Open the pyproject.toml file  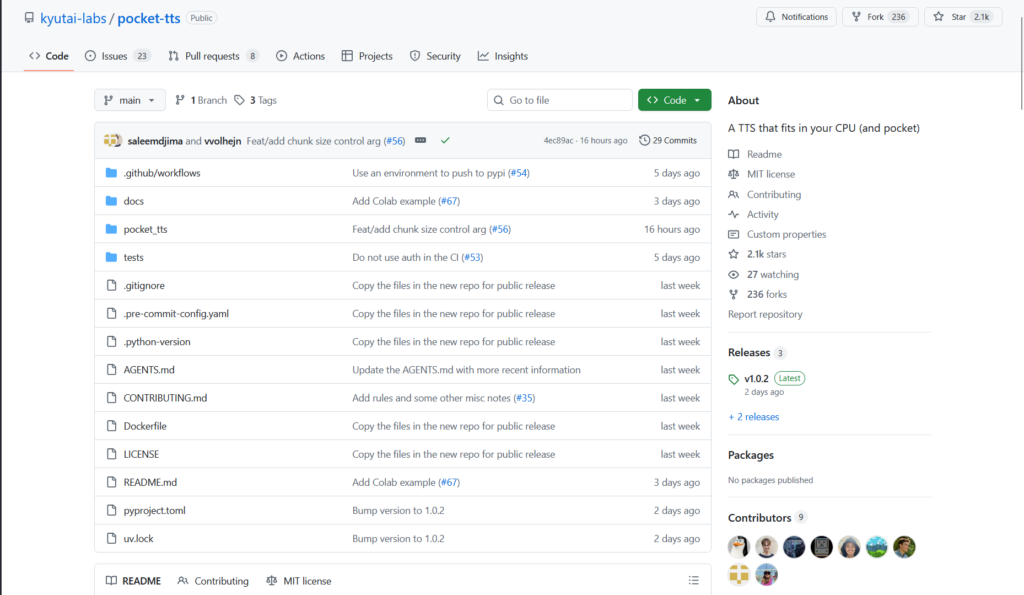pyautogui.click(x=154, y=510)
